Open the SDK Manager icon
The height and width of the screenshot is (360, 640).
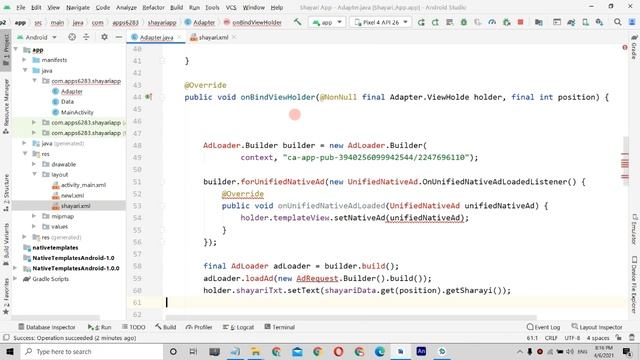click(599, 22)
